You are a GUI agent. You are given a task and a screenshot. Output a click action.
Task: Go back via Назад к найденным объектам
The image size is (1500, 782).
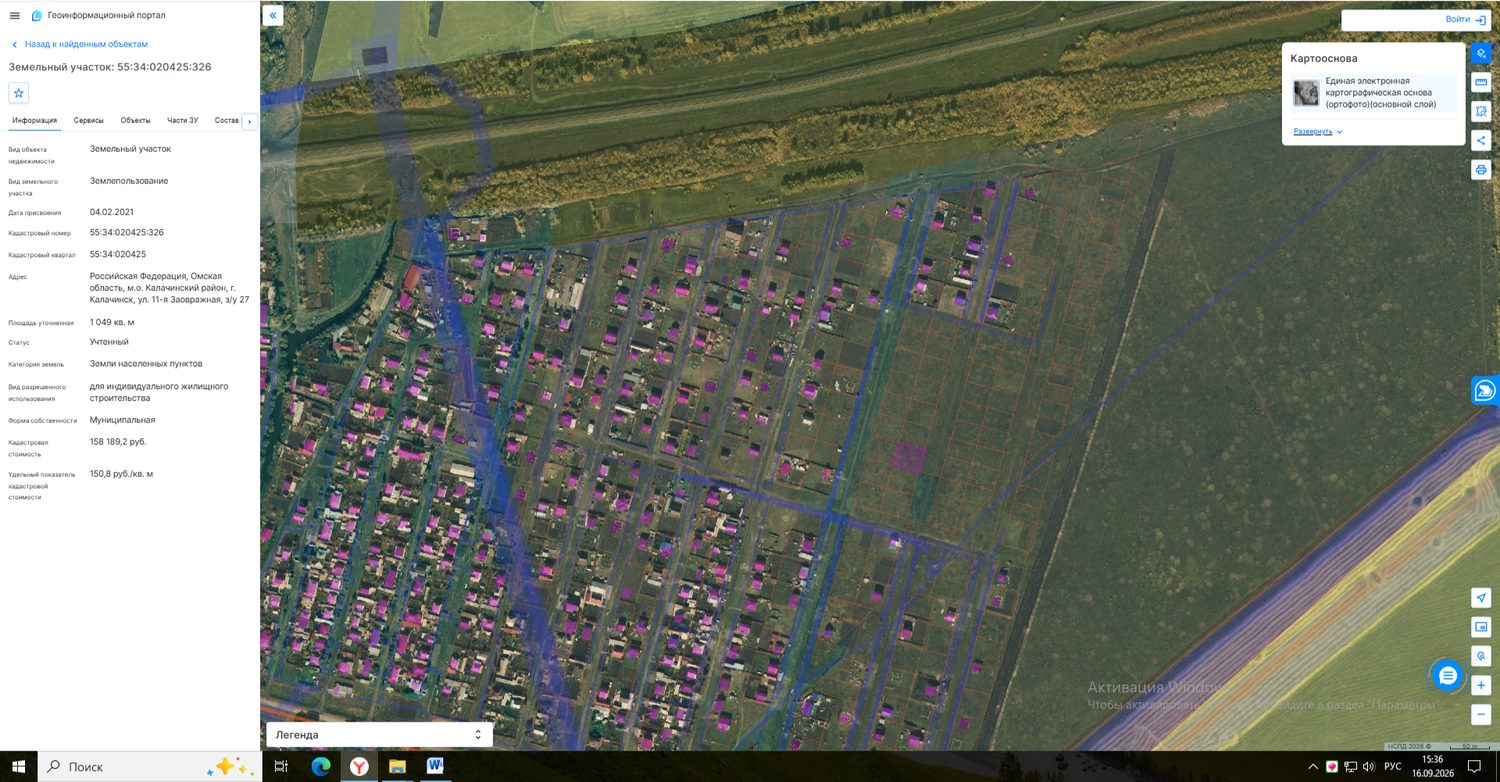(x=79, y=44)
